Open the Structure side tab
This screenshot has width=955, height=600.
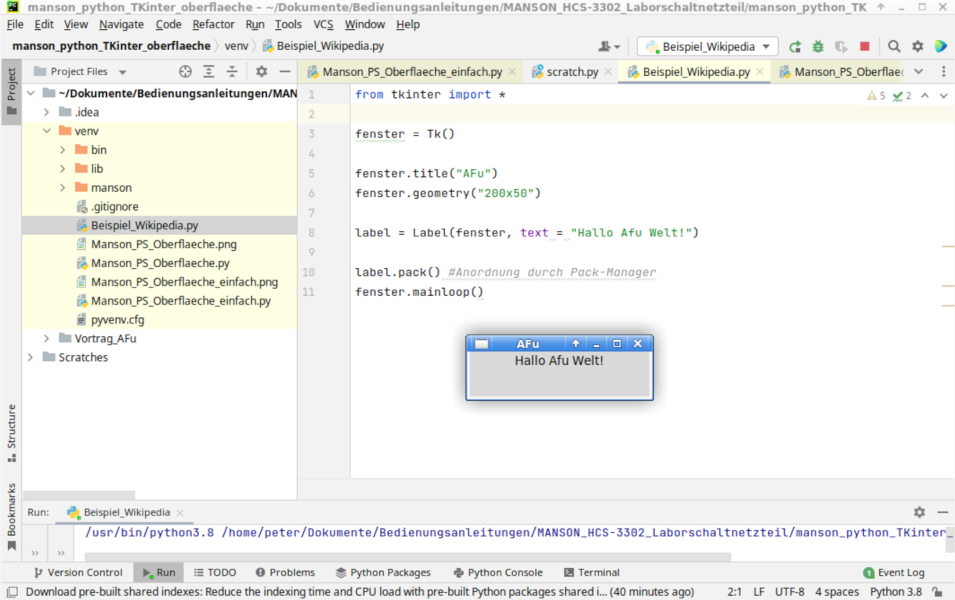click(11, 433)
